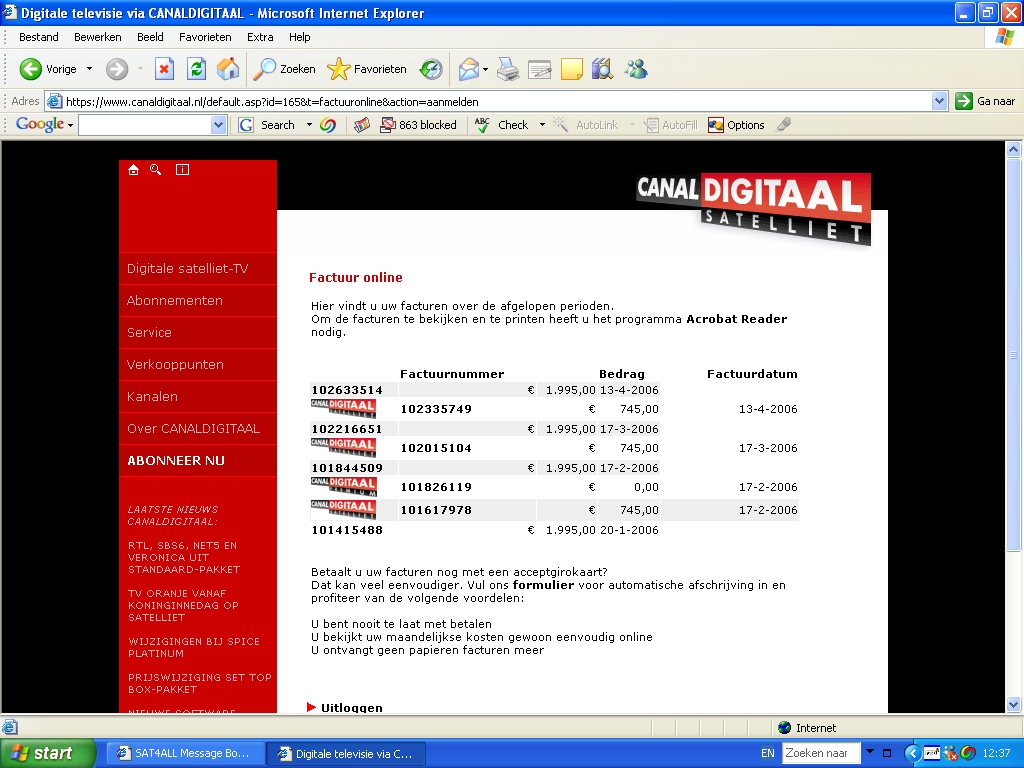Screen dimensions: 1024x768
Task: Open the Beeld menu
Action: pos(150,37)
